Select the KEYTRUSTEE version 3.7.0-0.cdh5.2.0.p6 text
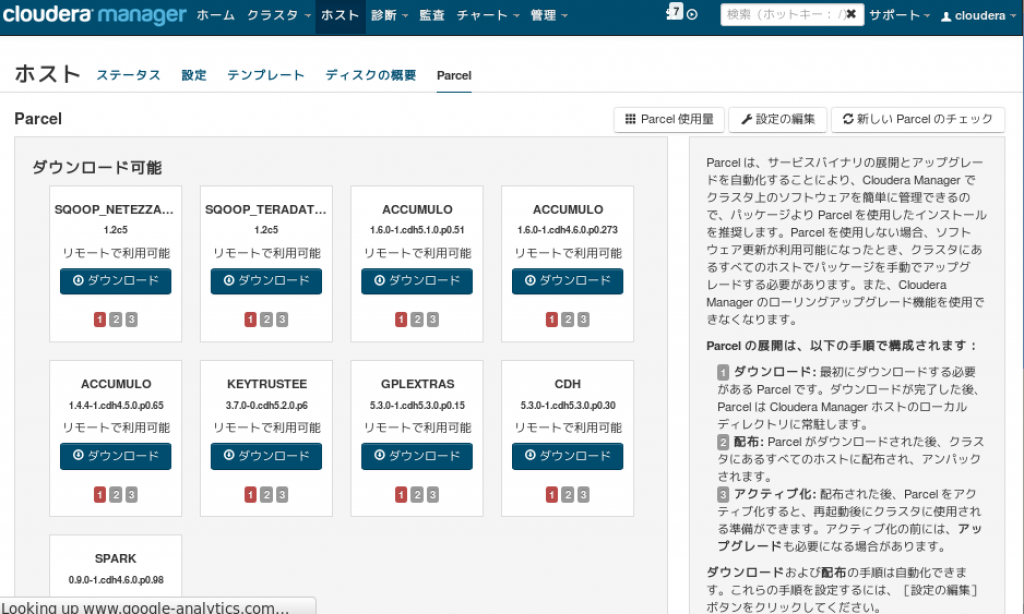Image resolution: width=1024 pixels, height=614 pixels. tap(266, 405)
